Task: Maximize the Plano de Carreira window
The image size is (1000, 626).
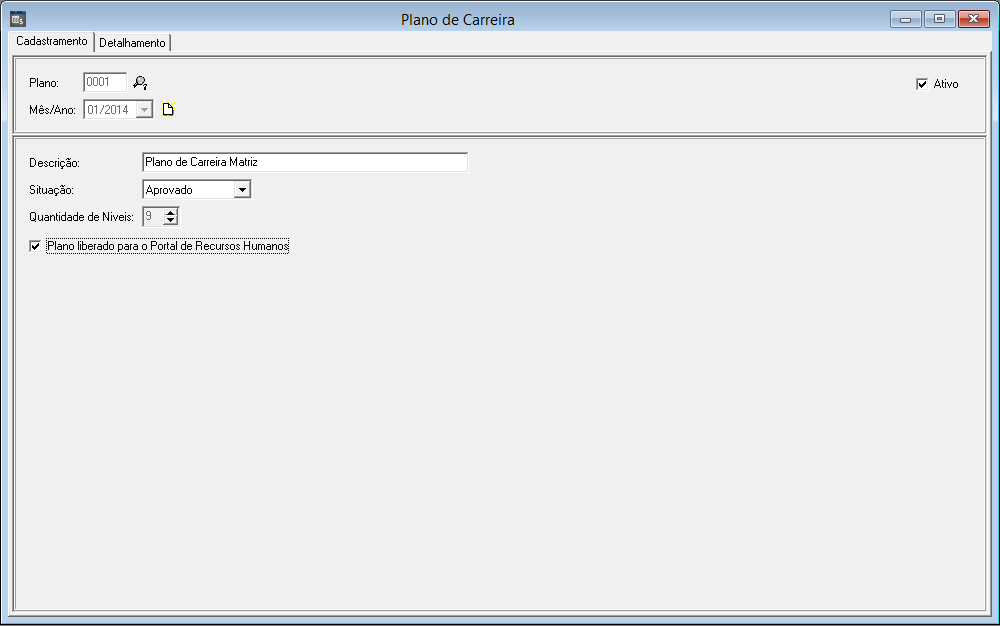Action: point(938,19)
